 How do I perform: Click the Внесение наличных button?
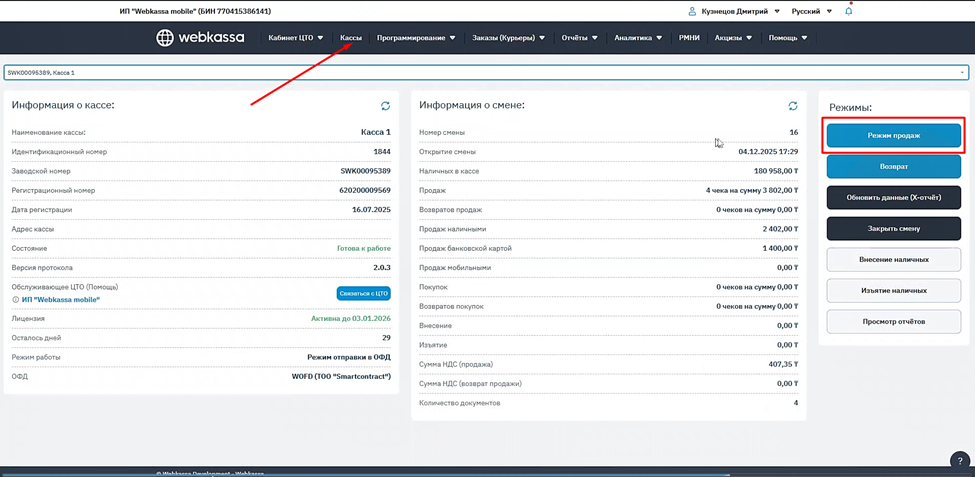(894, 259)
